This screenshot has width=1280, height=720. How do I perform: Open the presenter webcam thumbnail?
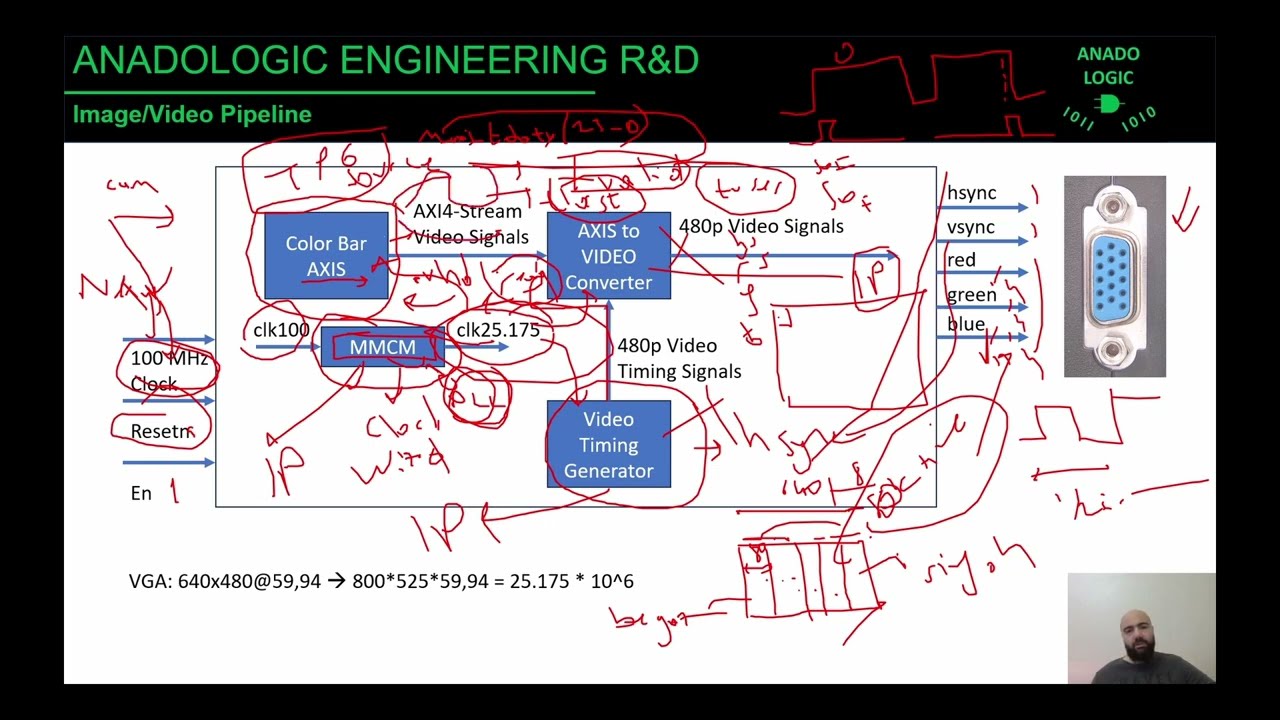(1142, 628)
